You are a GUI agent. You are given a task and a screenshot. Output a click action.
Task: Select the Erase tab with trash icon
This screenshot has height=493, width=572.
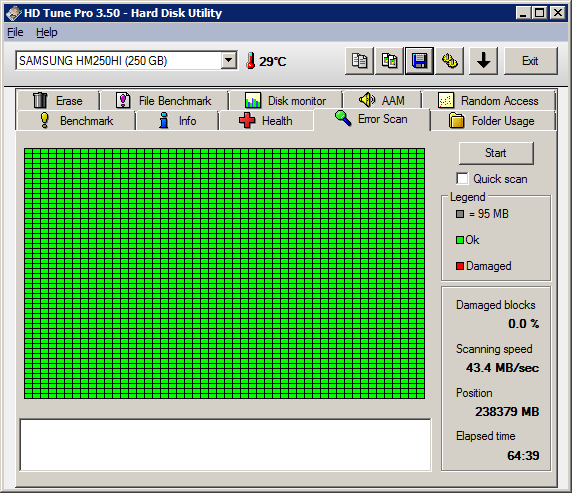pyautogui.click(x=58, y=100)
